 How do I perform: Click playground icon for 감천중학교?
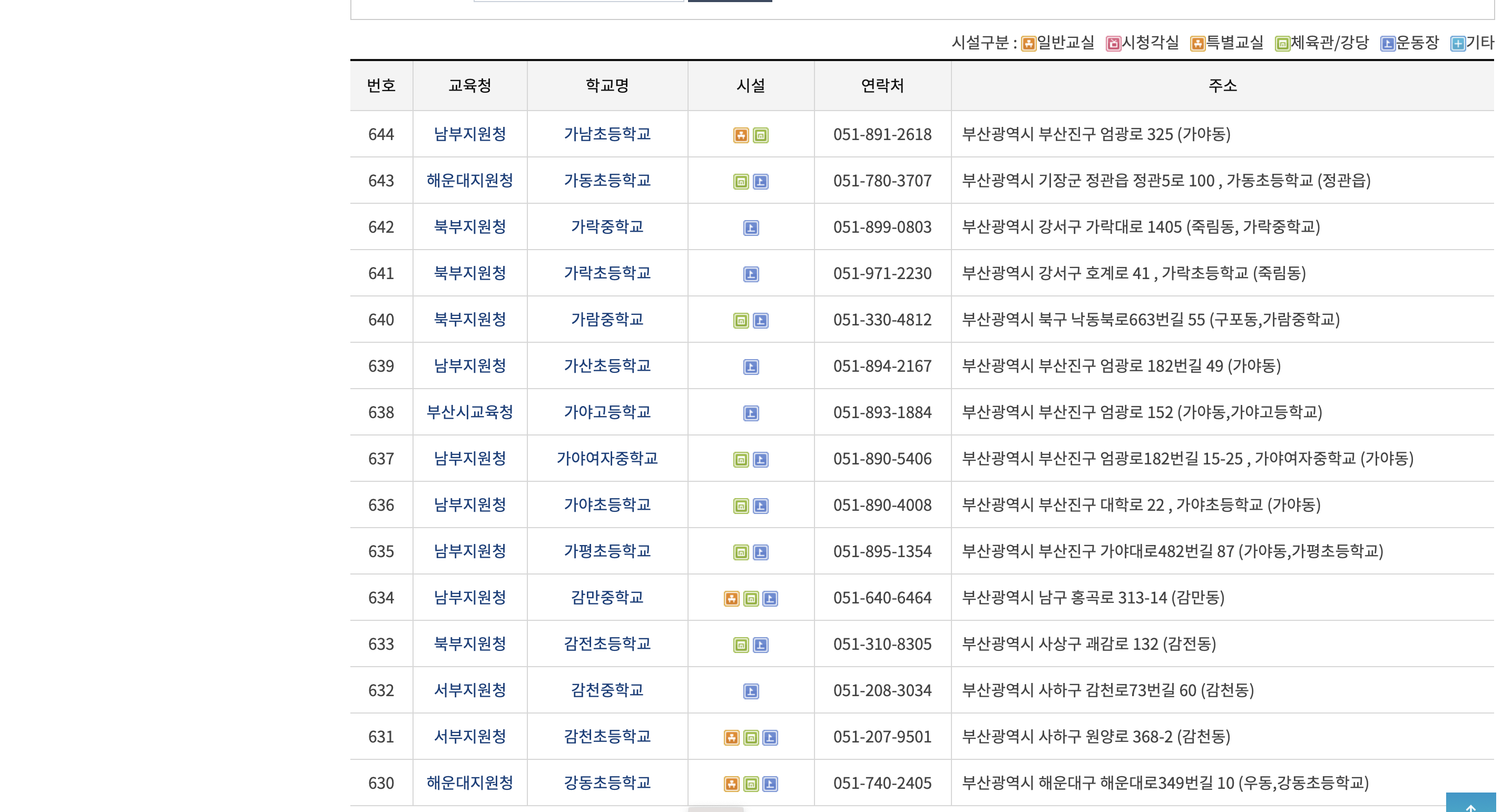pyautogui.click(x=751, y=692)
